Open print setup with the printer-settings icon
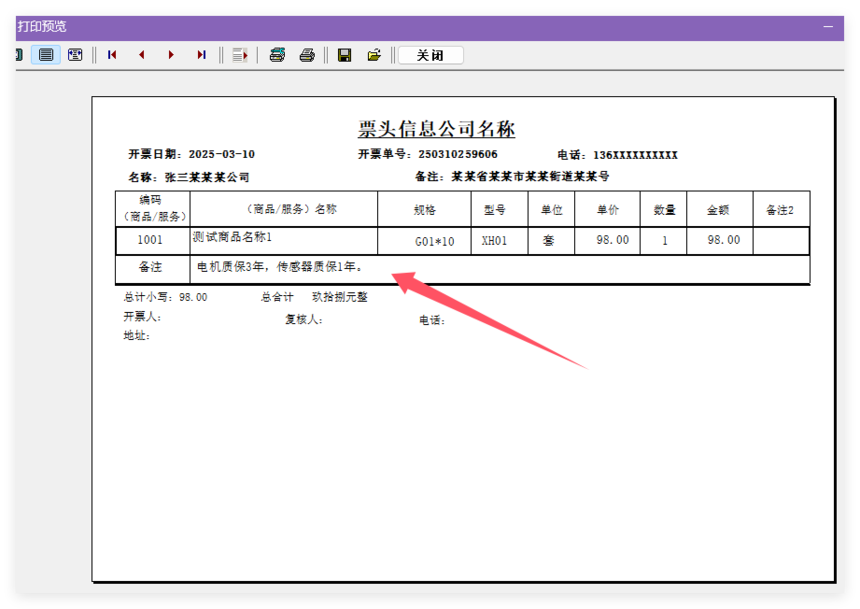The width and height of the screenshot is (860, 609). pyautogui.click(x=277, y=55)
